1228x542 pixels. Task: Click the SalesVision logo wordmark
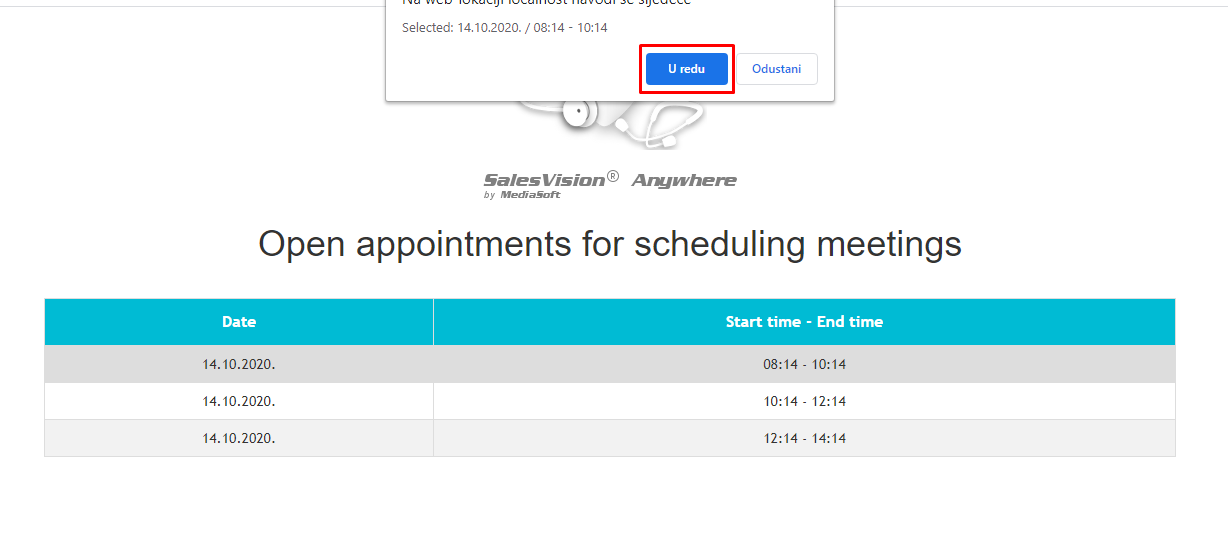coord(544,180)
